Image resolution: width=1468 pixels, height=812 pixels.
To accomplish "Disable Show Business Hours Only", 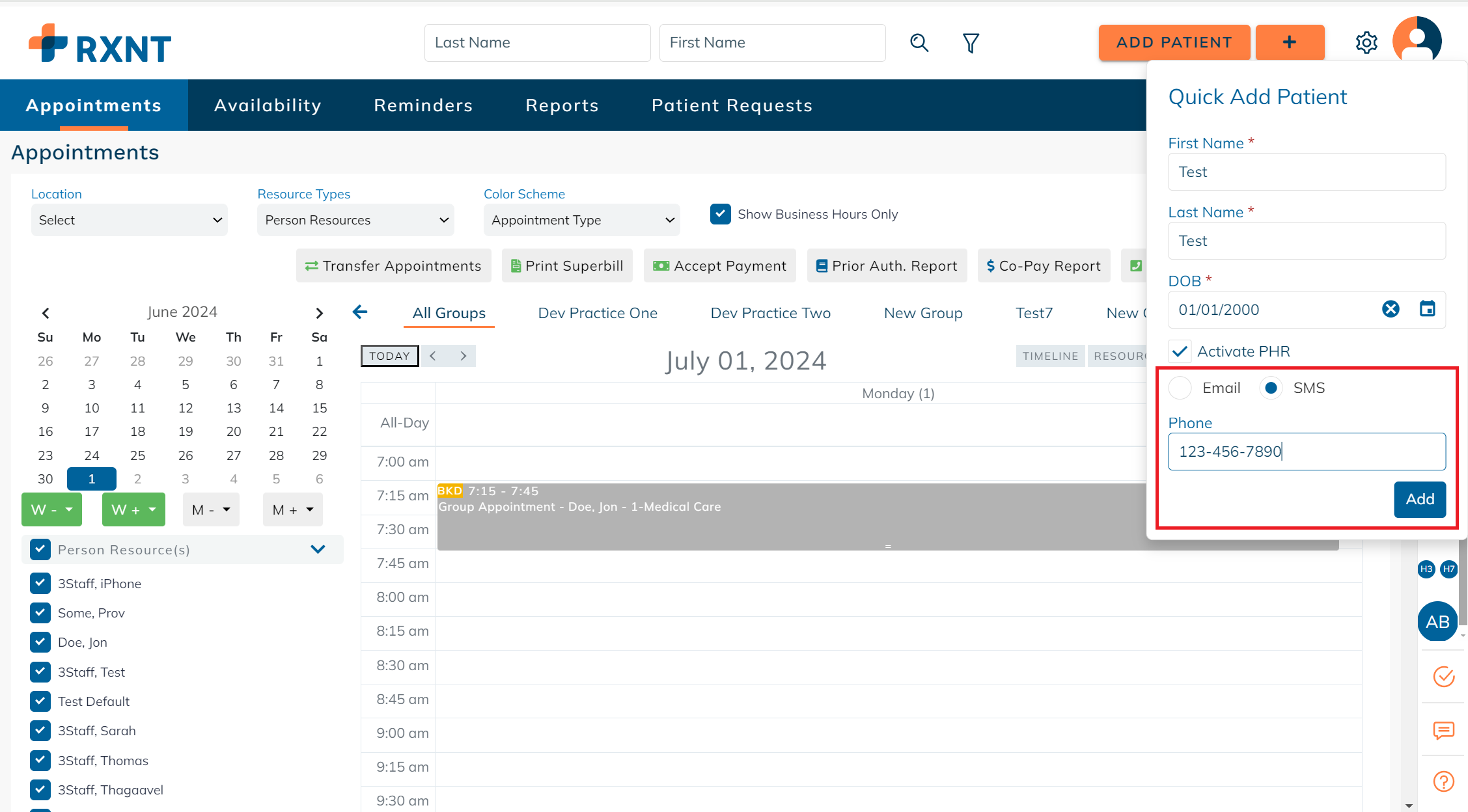I will point(720,213).
